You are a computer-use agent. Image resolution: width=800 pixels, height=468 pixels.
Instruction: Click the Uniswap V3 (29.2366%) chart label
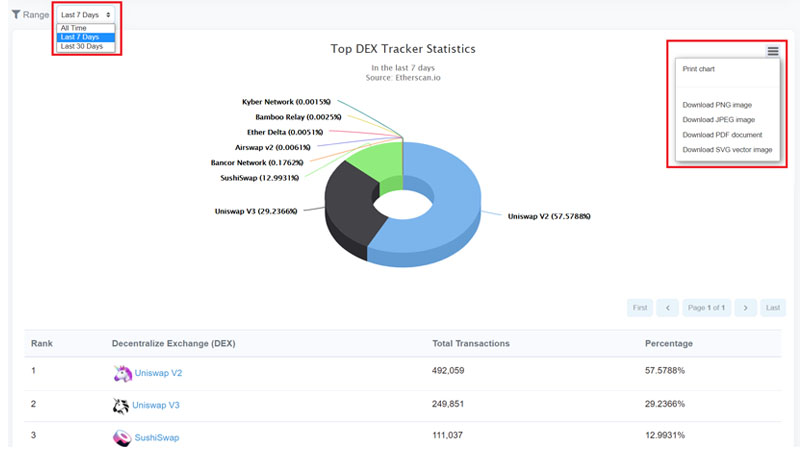pyautogui.click(x=256, y=211)
